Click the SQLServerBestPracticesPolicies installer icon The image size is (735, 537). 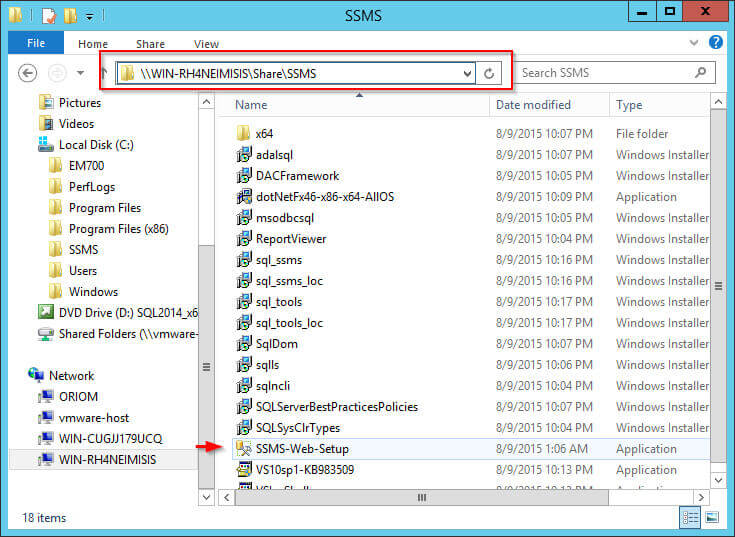pos(244,407)
